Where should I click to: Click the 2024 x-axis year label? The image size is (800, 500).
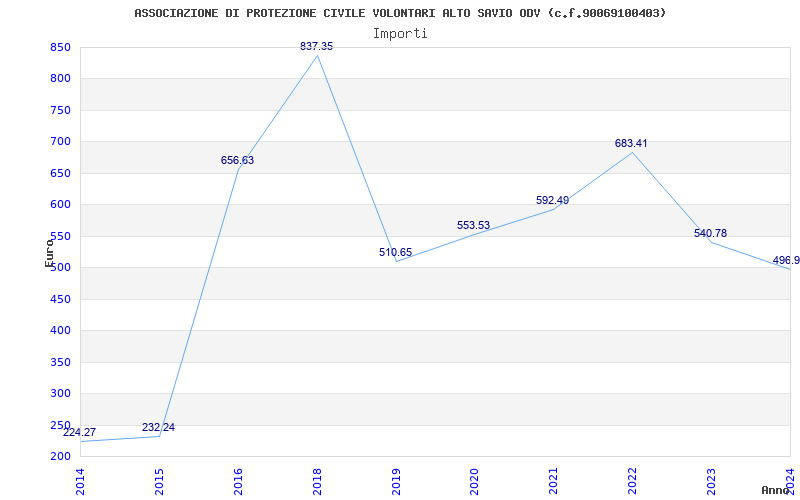[790, 482]
